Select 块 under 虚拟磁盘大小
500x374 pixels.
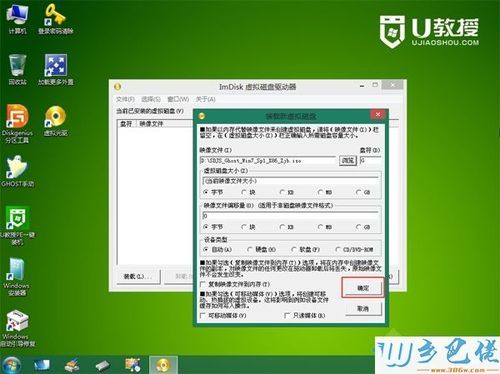[x=249, y=192]
